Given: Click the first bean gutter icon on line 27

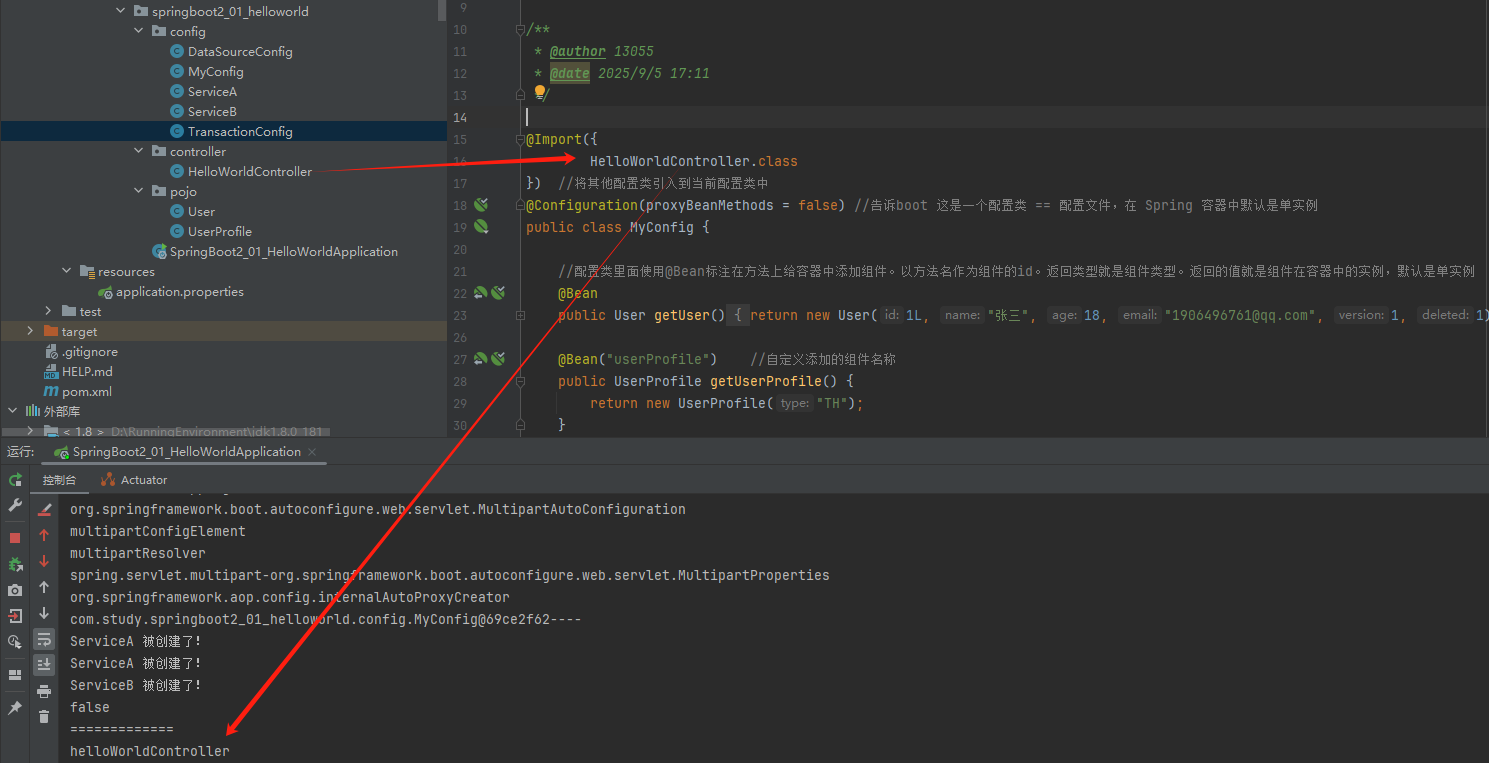Looking at the screenshot, I should pyautogui.click(x=480, y=359).
